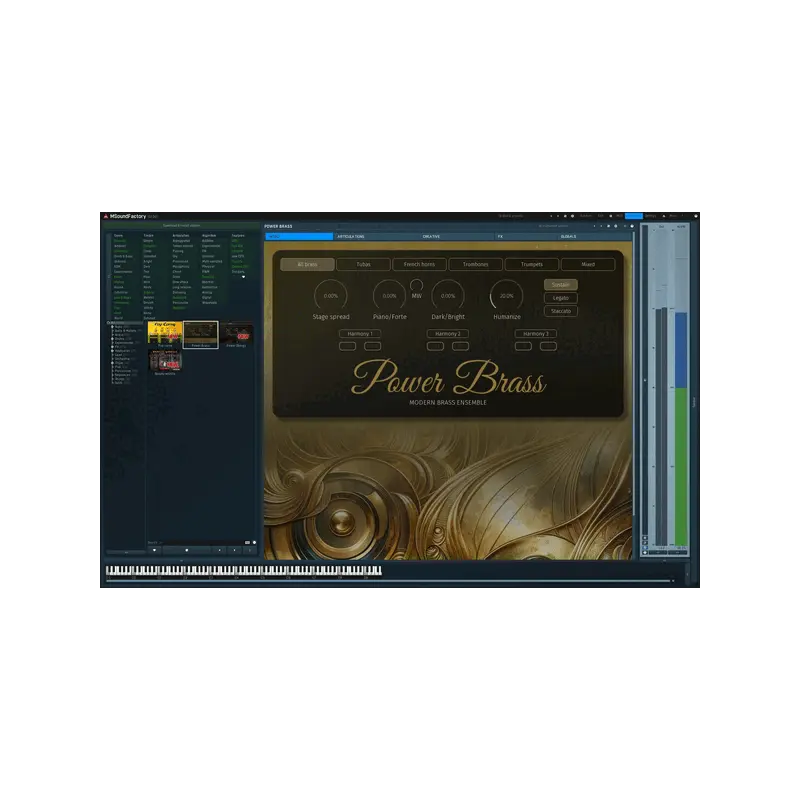Choose the All brass section

[x=307, y=264]
